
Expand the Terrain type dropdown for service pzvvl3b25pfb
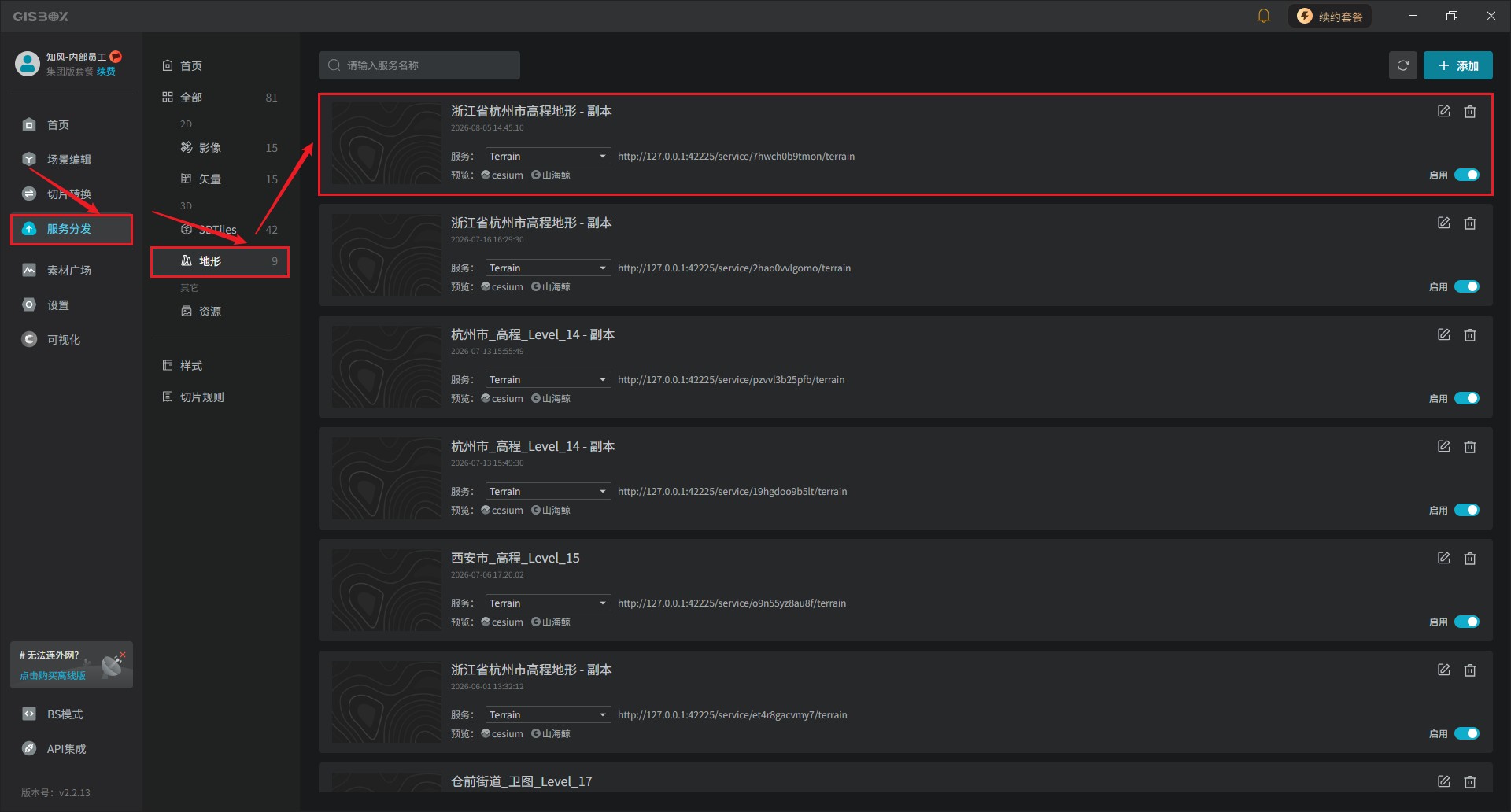(x=548, y=379)
